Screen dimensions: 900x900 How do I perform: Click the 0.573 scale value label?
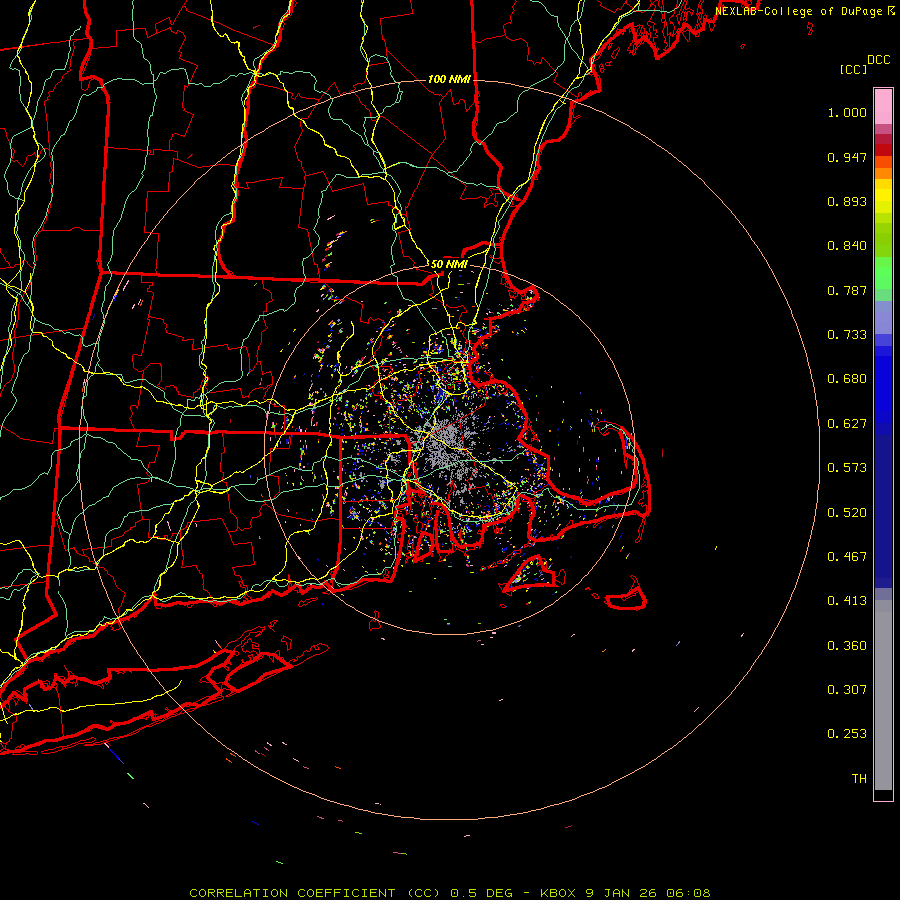847,468
